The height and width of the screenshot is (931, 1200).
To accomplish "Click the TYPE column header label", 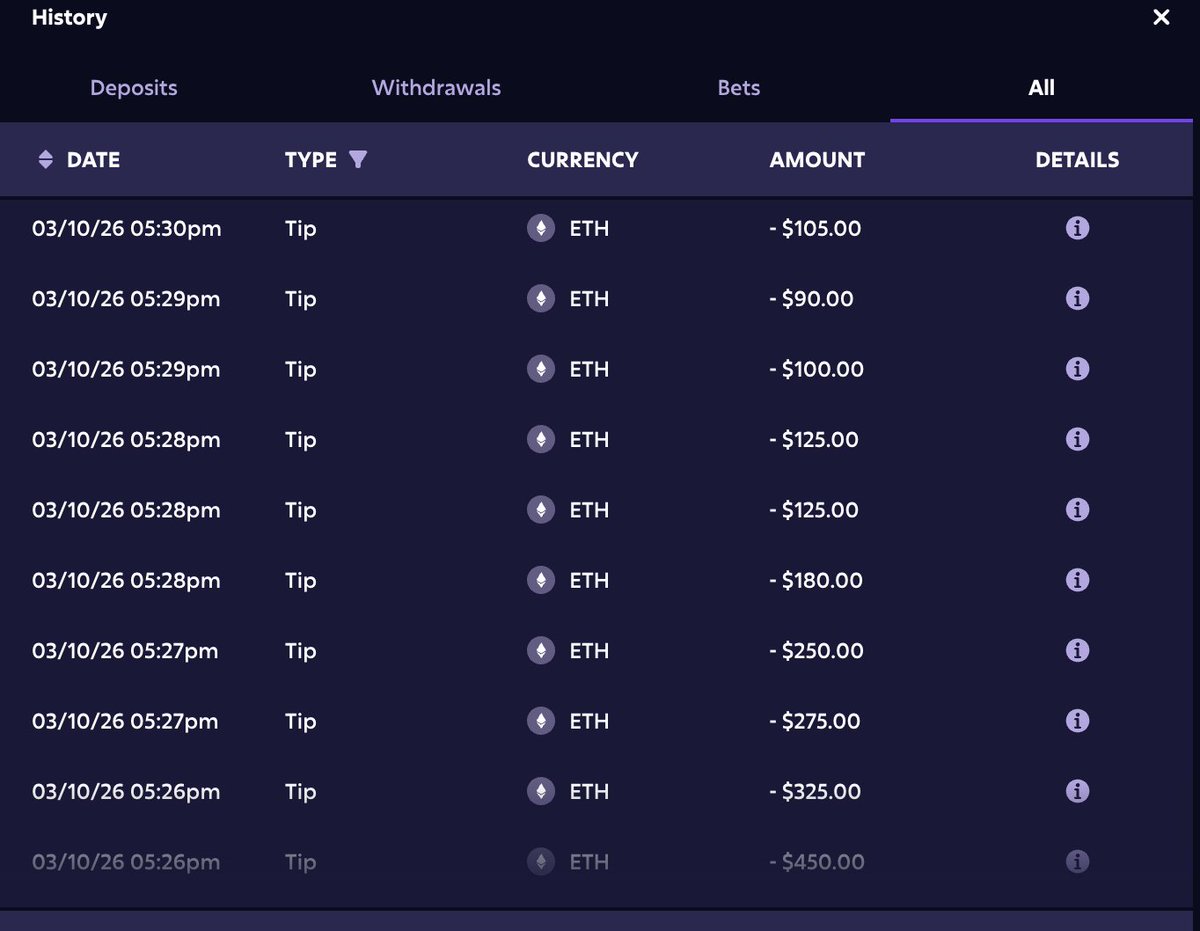I will point(310,160).
